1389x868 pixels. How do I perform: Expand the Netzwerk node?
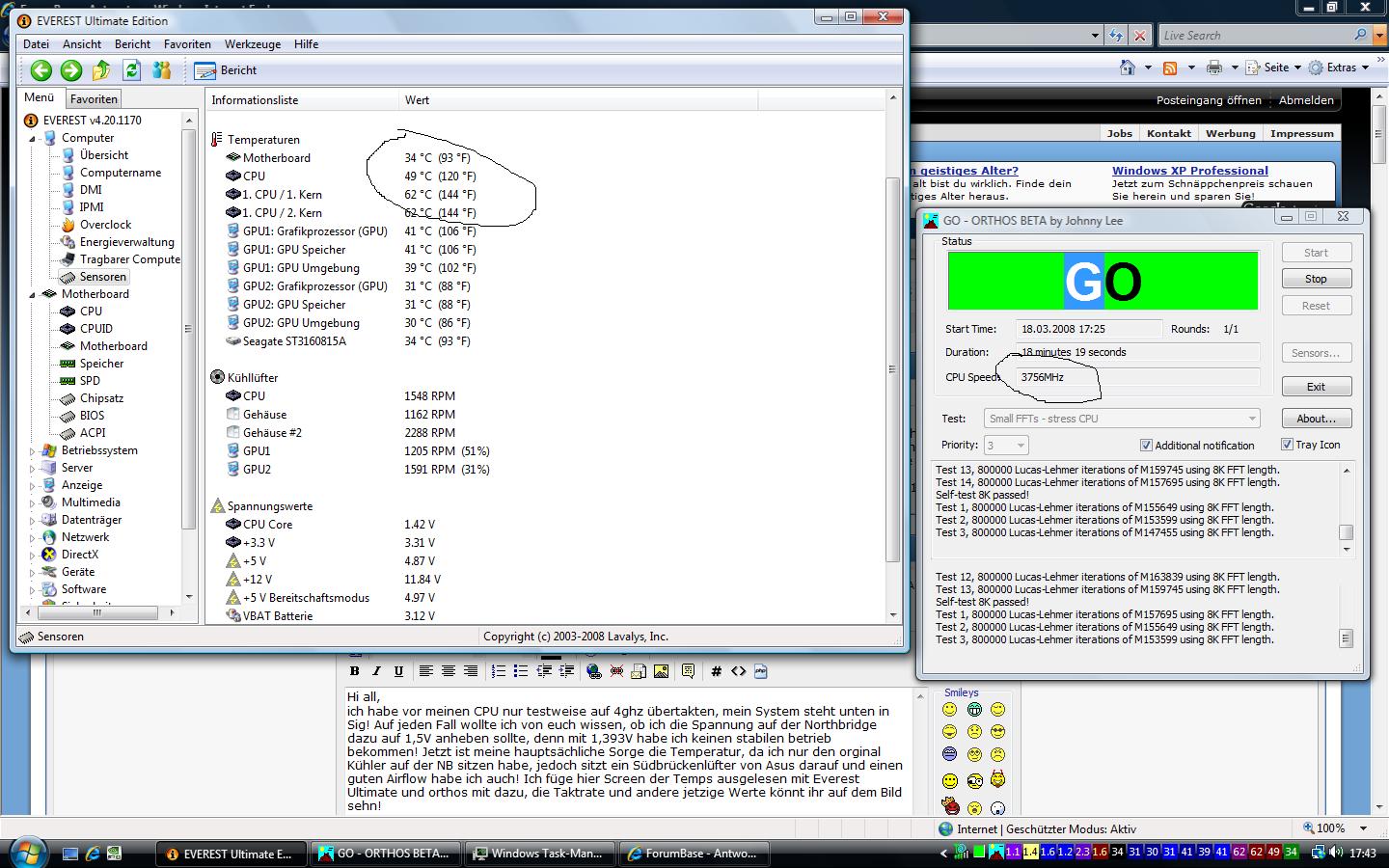(x=32, y=537)
